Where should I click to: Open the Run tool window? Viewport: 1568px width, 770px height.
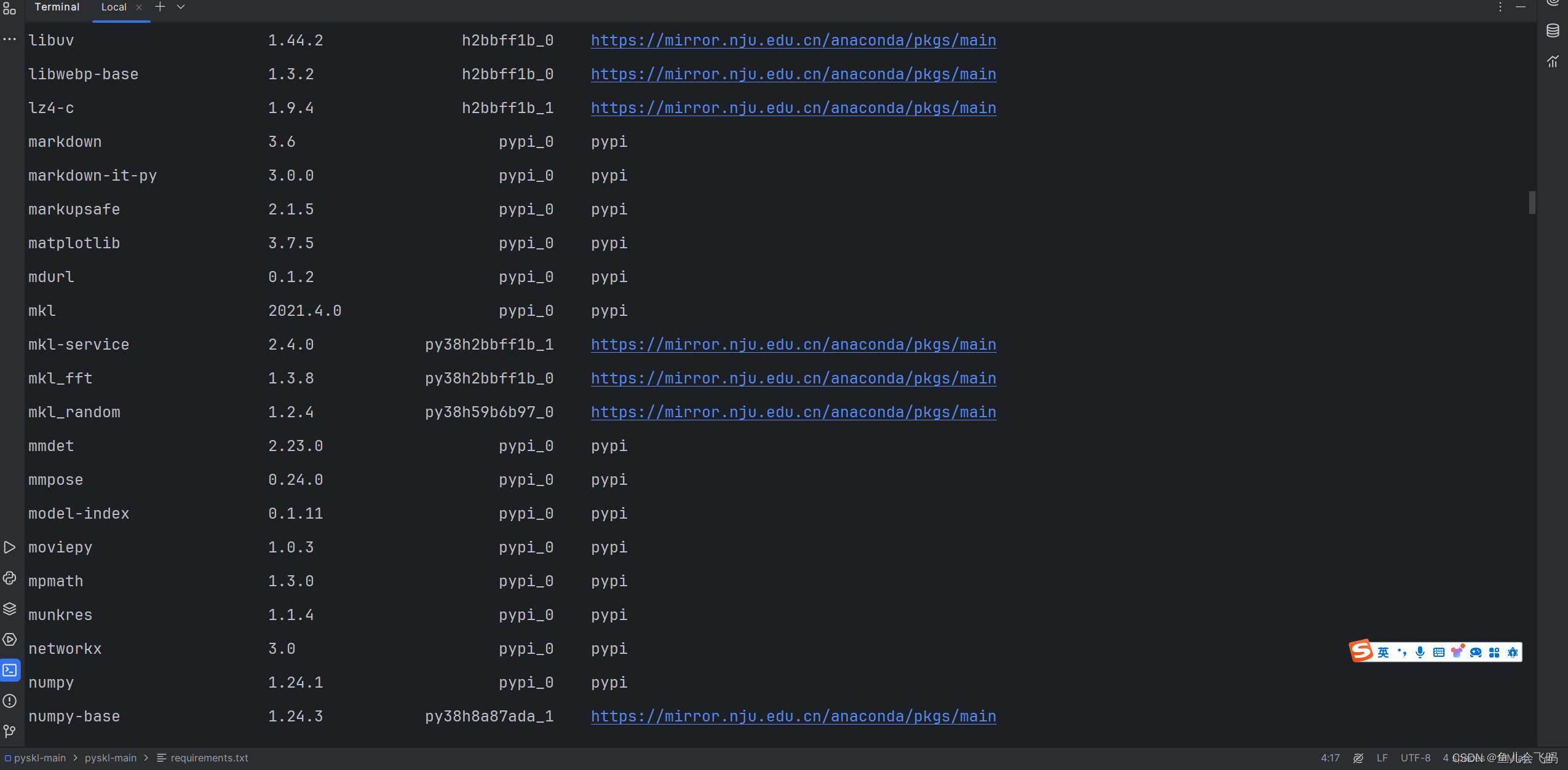[x=10, y=547]
